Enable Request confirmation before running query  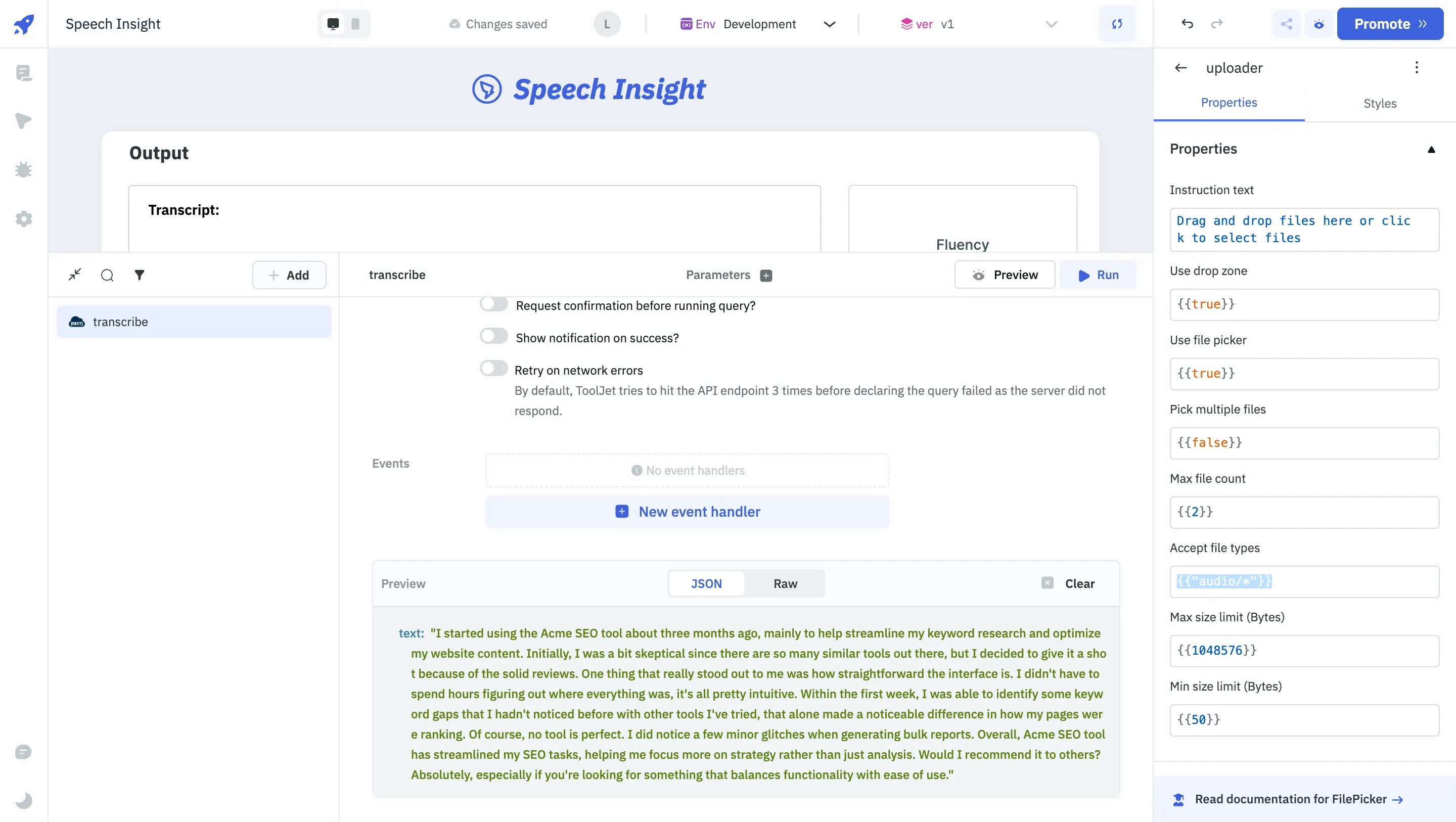pyautogui.click(x=493, y=304)
